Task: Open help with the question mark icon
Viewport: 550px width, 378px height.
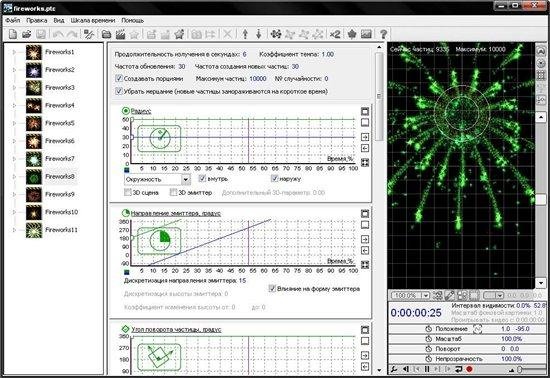Action: click(383, 34)
